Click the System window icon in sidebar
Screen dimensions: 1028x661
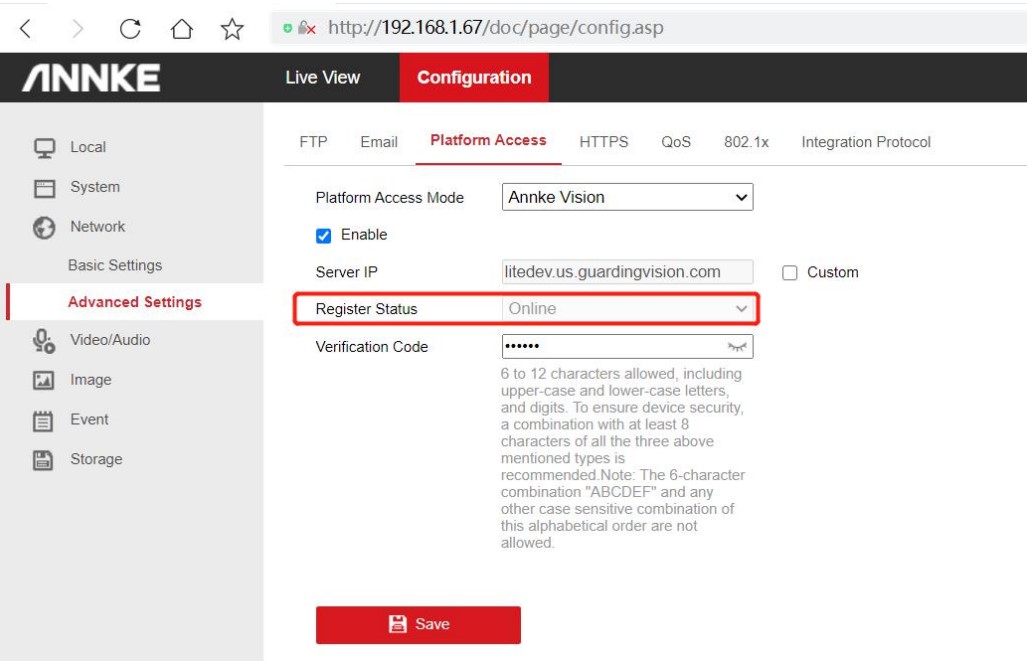44,188
